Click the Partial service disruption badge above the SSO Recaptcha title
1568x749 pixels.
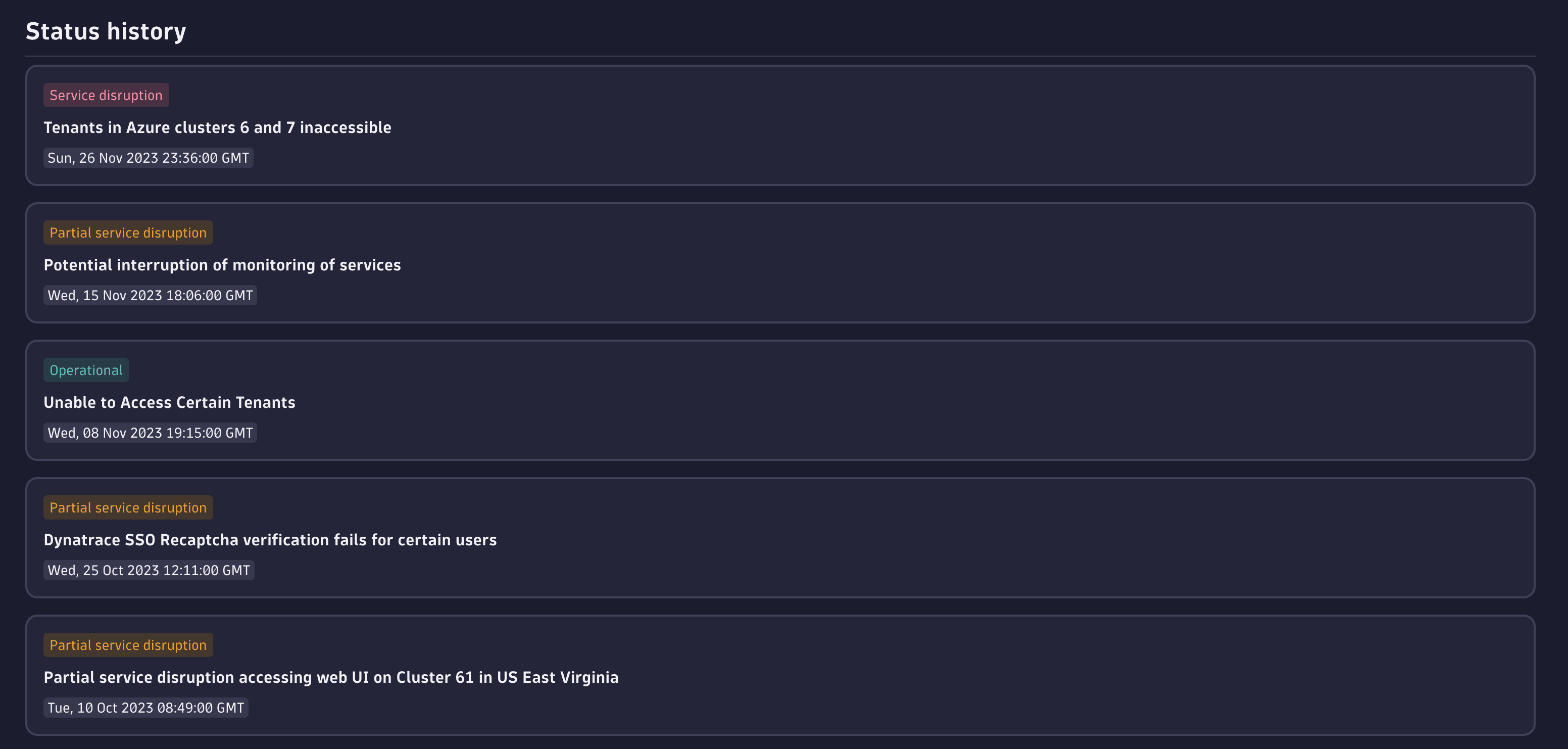128,508
